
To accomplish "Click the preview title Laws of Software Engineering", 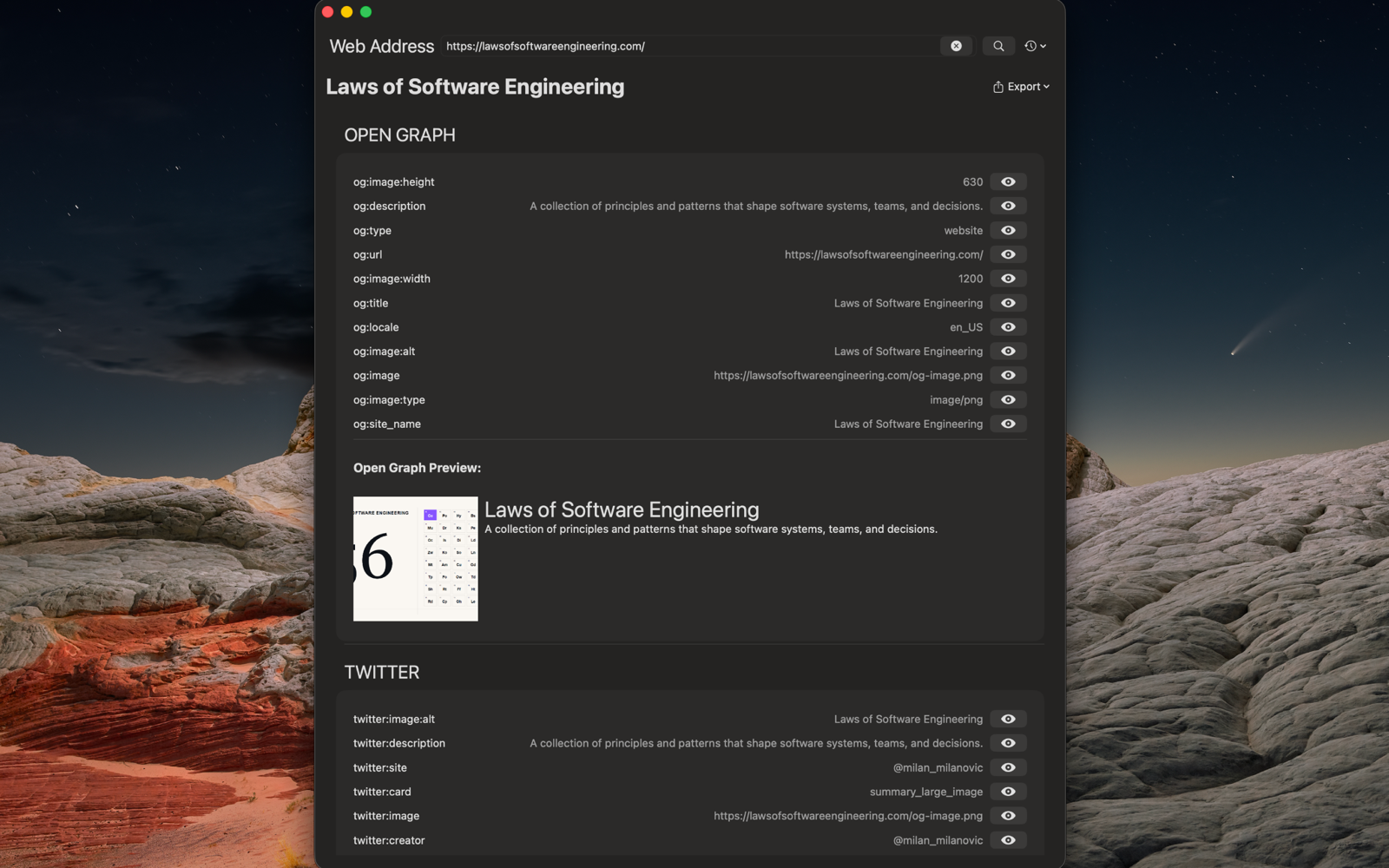I will (x=622, y=510).
